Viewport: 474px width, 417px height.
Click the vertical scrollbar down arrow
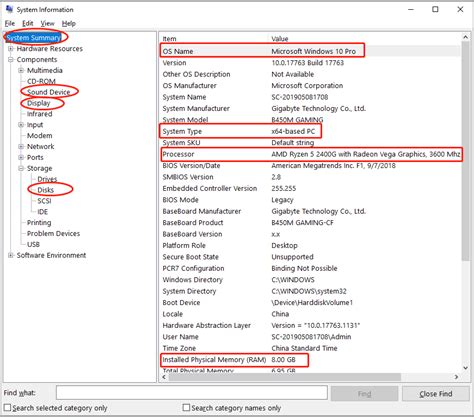click(465, 368)
